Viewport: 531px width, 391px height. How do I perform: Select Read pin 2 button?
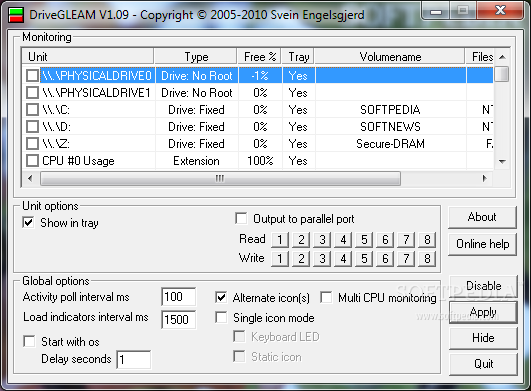point(301,239)
